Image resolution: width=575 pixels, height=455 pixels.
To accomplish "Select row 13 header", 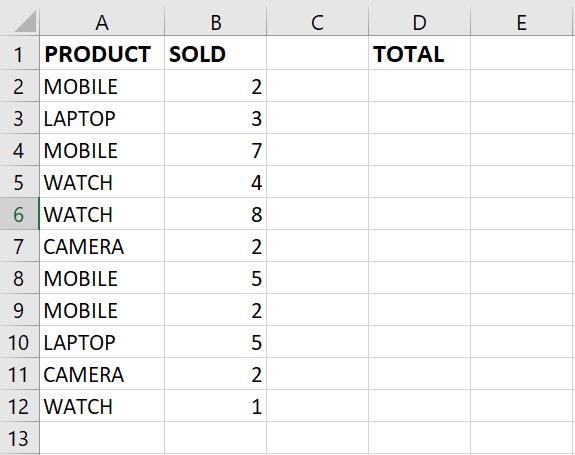I will [19, 438].
